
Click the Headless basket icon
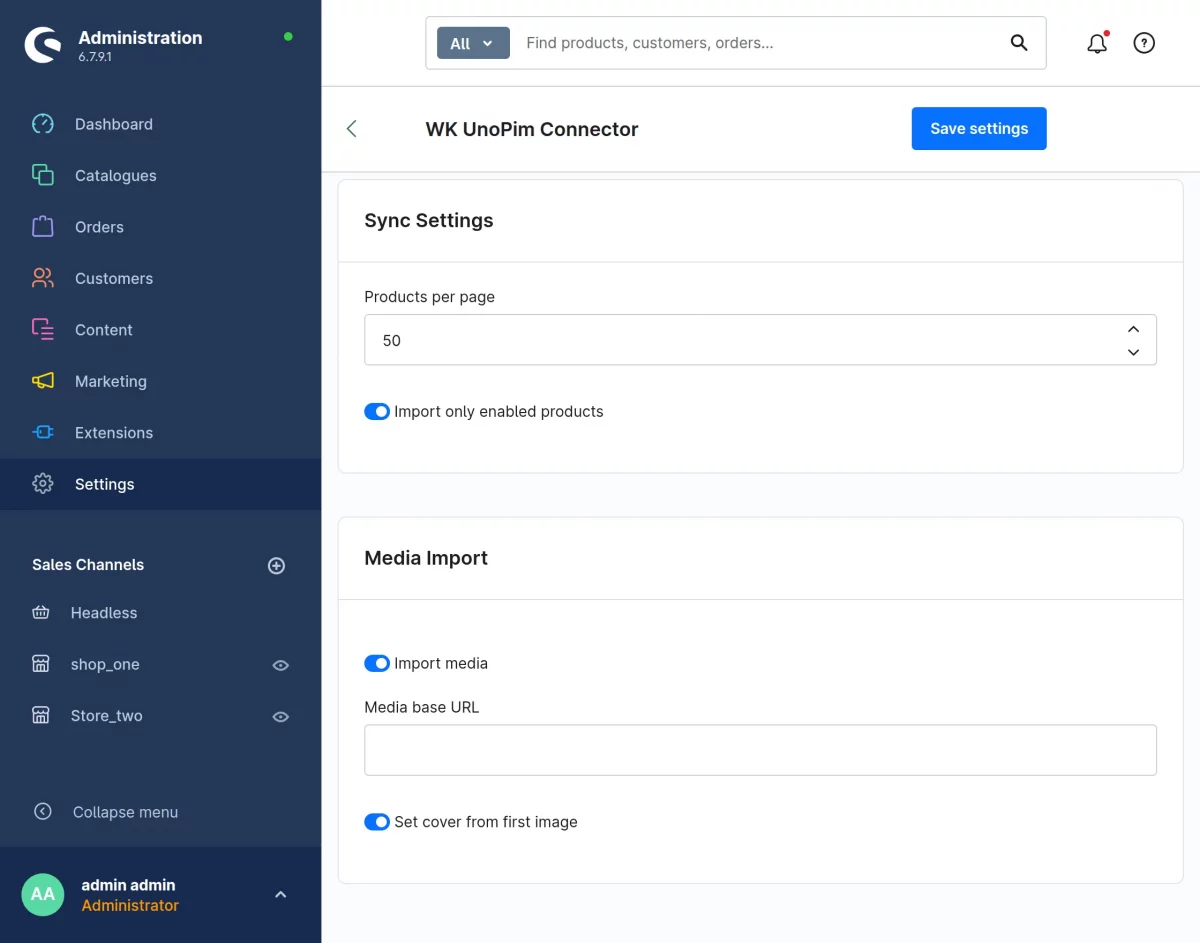point(41,613)
